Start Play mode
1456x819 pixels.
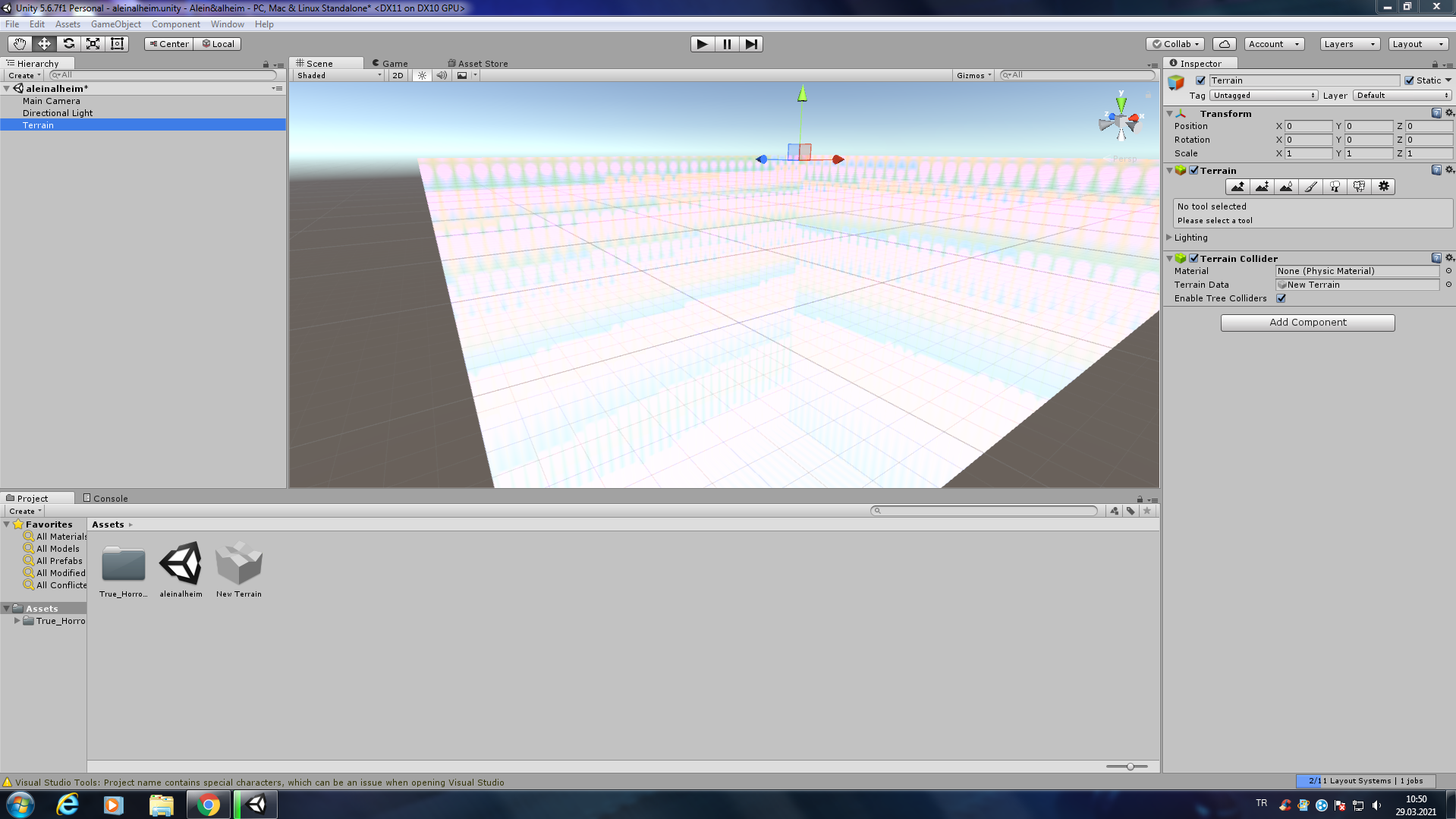[703, 44]
